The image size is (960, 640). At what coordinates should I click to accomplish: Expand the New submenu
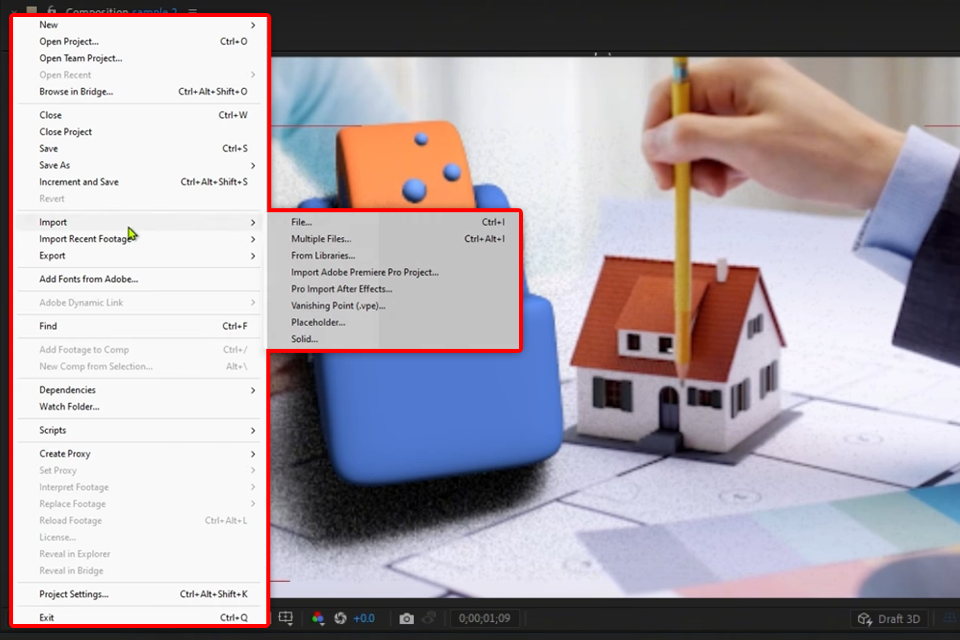(x=140, y=25)
